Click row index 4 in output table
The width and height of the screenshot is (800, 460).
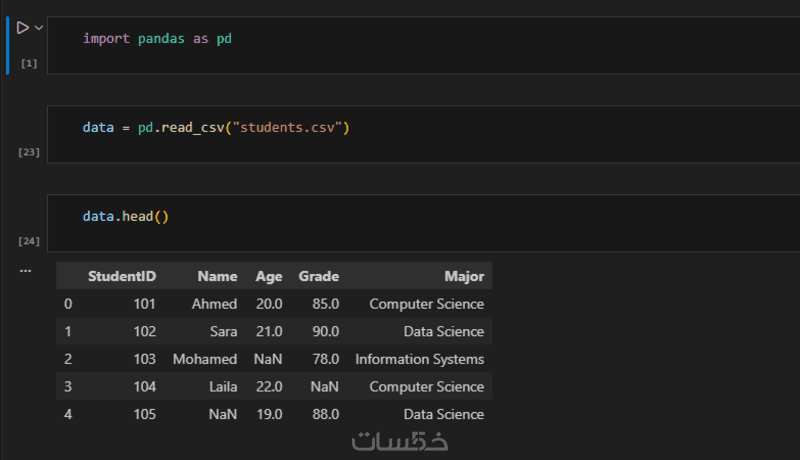pyautogui.click(x=68, y=414)
